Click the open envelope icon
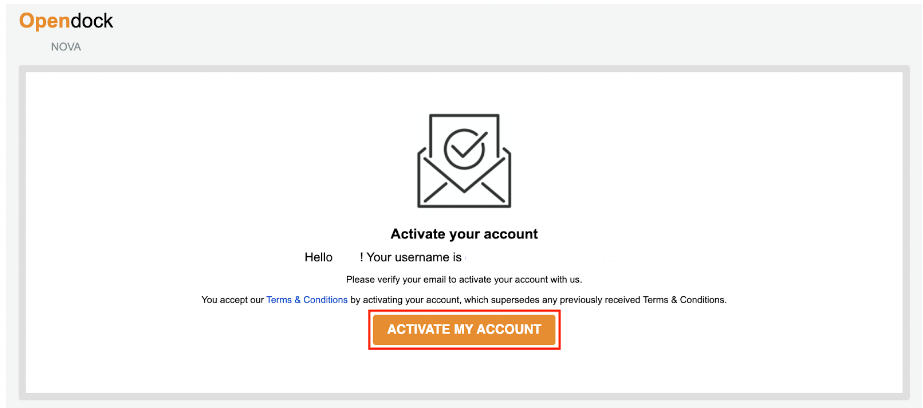The image size is (923, 408). (464, 161)
